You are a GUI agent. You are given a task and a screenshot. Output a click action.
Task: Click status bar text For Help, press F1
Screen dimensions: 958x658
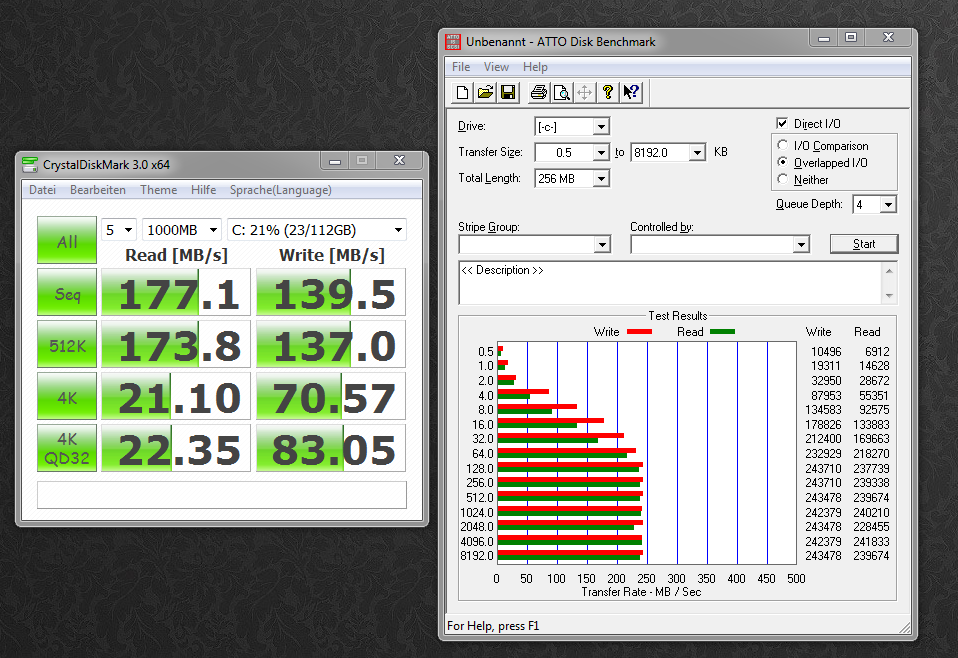pyautogui.click(x=493, y=626)
